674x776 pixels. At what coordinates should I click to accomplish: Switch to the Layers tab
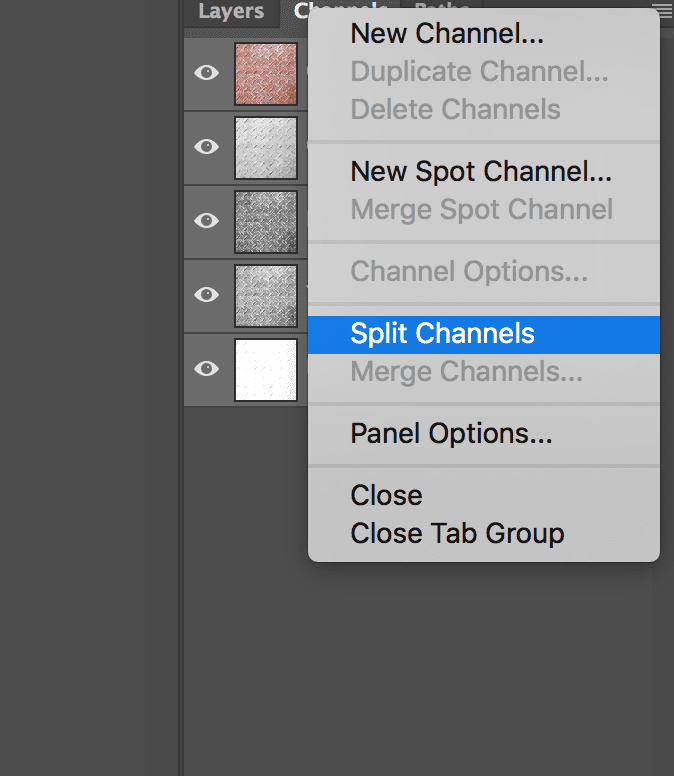click(x=231, y=11)
